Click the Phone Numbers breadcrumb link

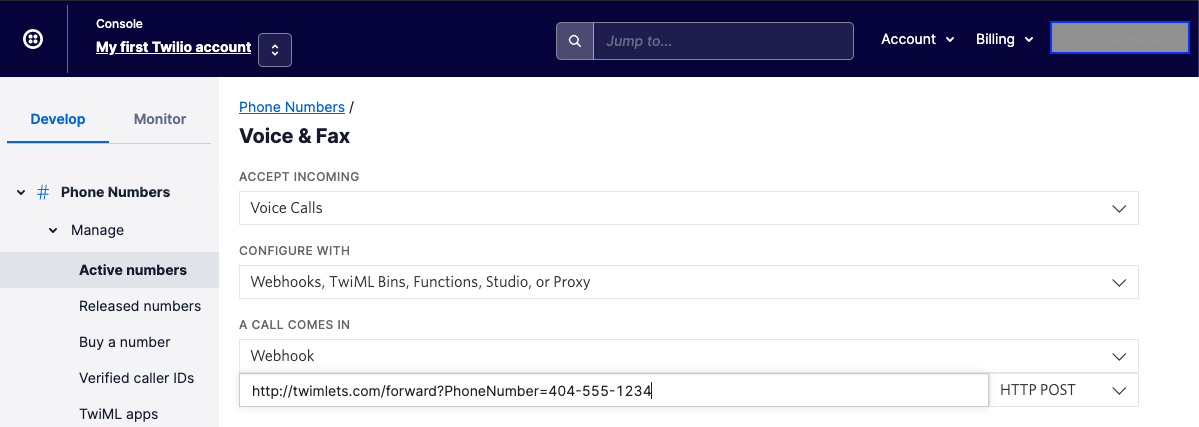point(292,107)
